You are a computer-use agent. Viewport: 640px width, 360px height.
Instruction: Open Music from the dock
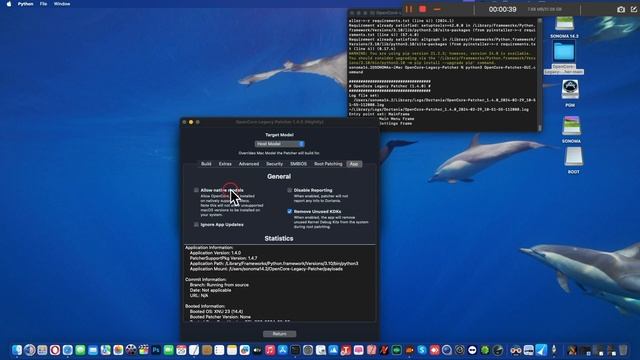270,350
